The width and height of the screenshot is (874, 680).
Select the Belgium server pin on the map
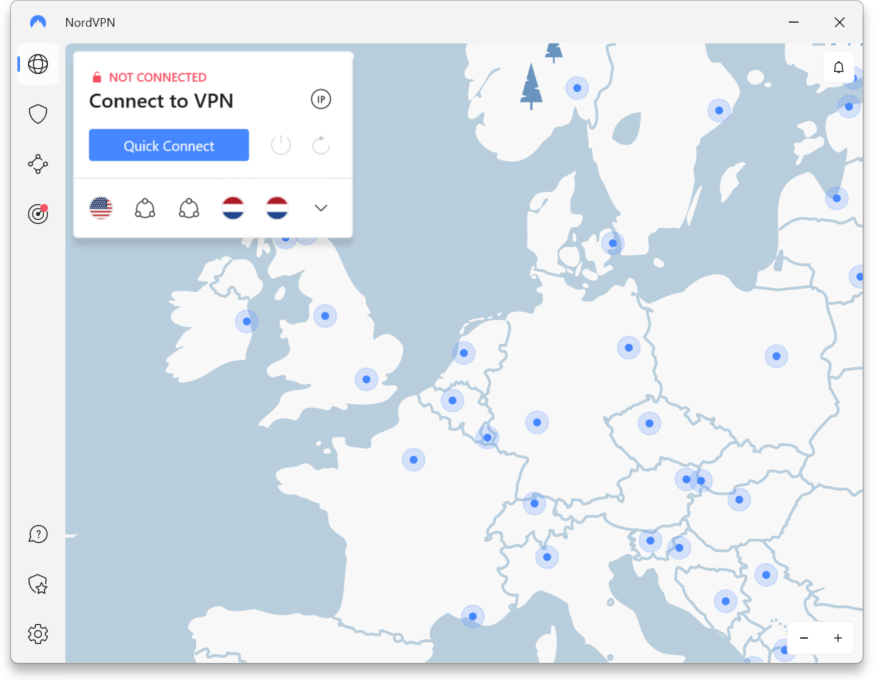coord(453,400)
